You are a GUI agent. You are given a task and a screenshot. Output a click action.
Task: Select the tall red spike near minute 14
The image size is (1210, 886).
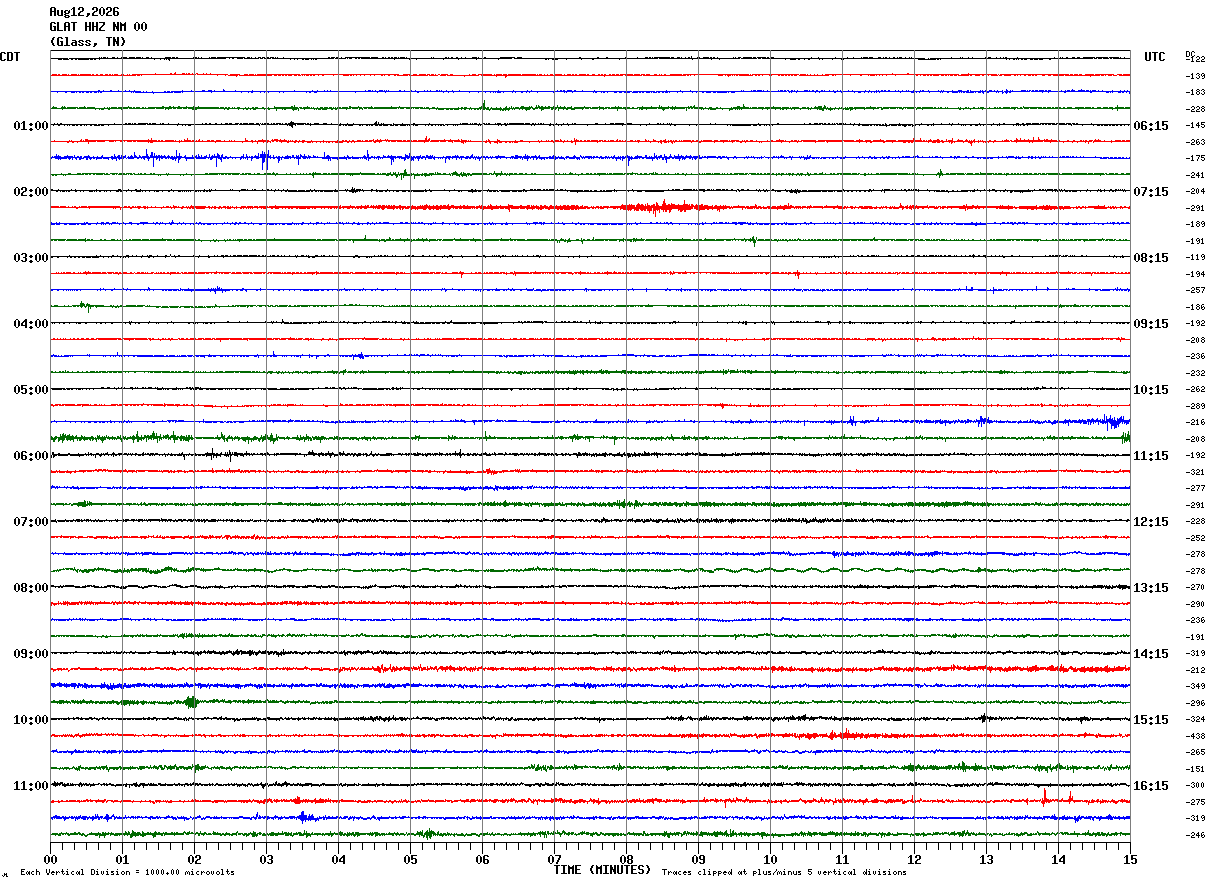1044,796
